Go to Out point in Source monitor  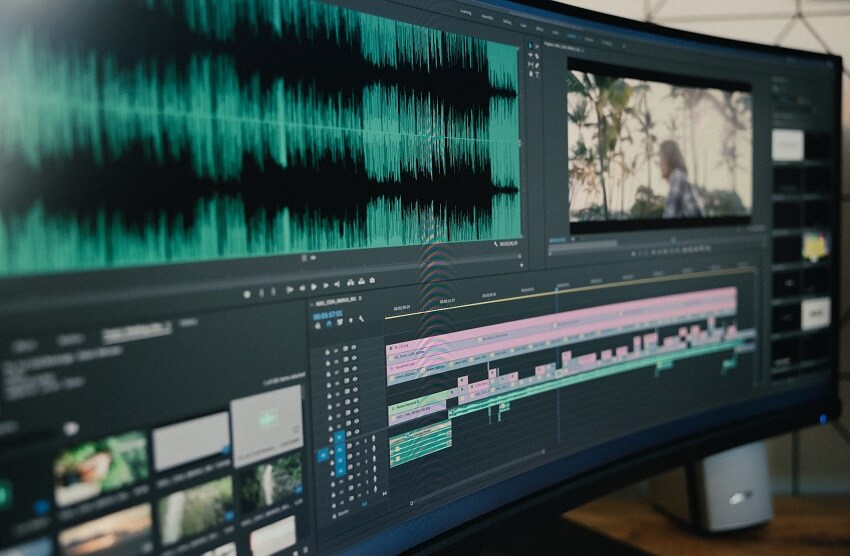point(337,284)
